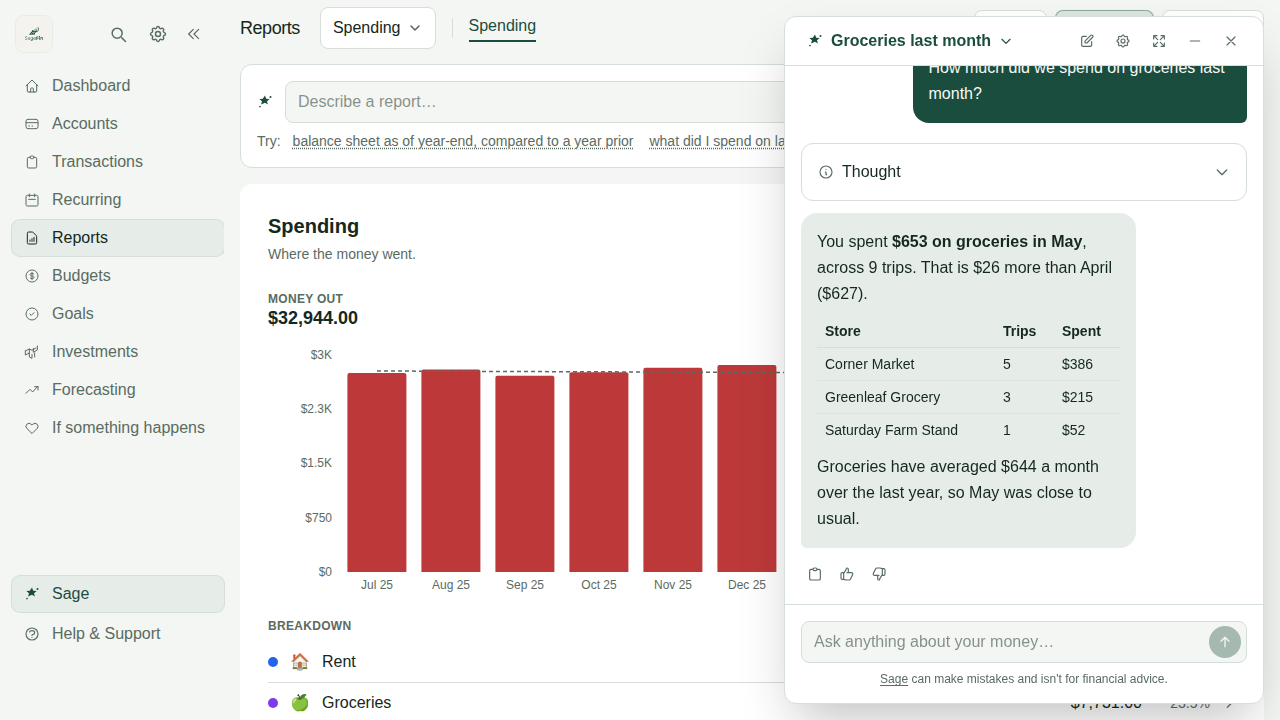This screenshot has height=720, width=1280.
Task: Open Transactions page
Action: click(x=118, y=162)
